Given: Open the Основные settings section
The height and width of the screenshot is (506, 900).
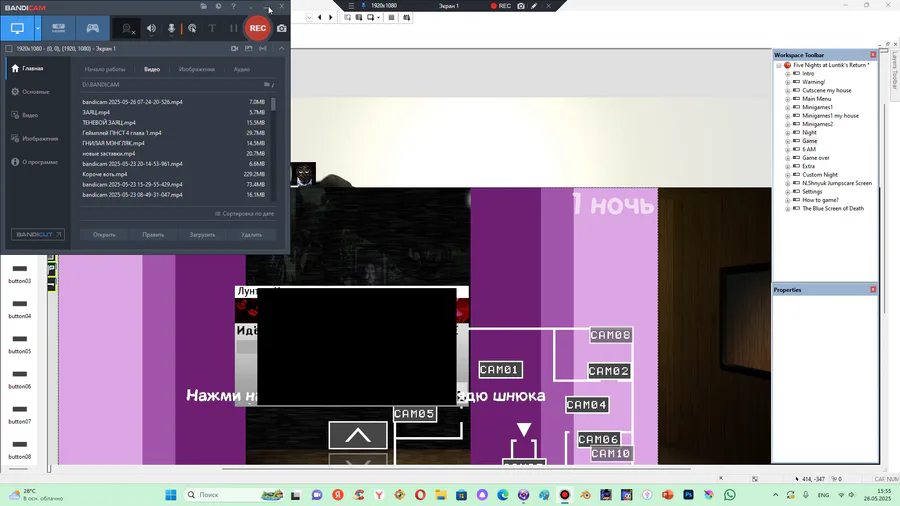Looking at the screenshot, I should pyautogui.click(x=35, y=92).
